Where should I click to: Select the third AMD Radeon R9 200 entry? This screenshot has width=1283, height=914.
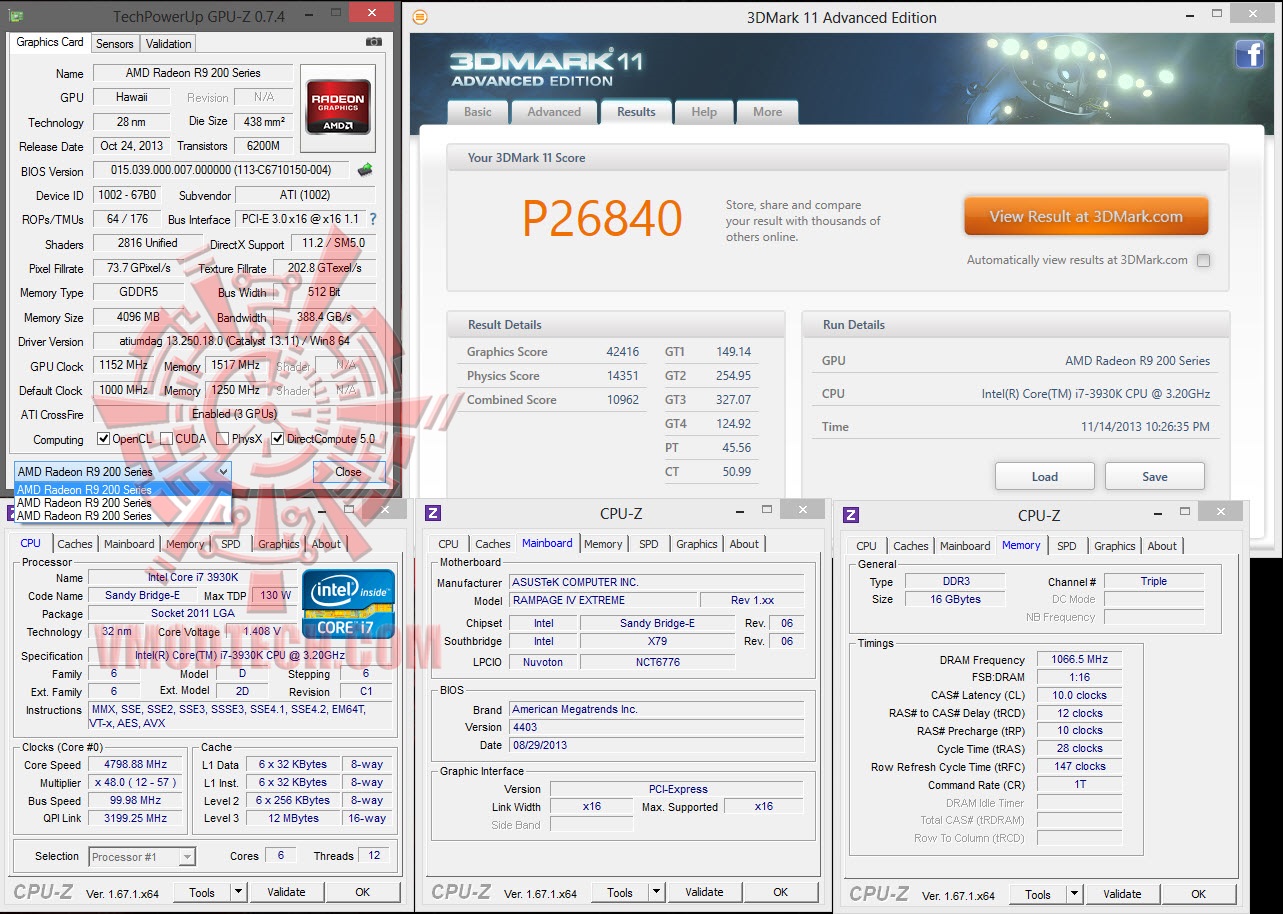coord(123,516)
